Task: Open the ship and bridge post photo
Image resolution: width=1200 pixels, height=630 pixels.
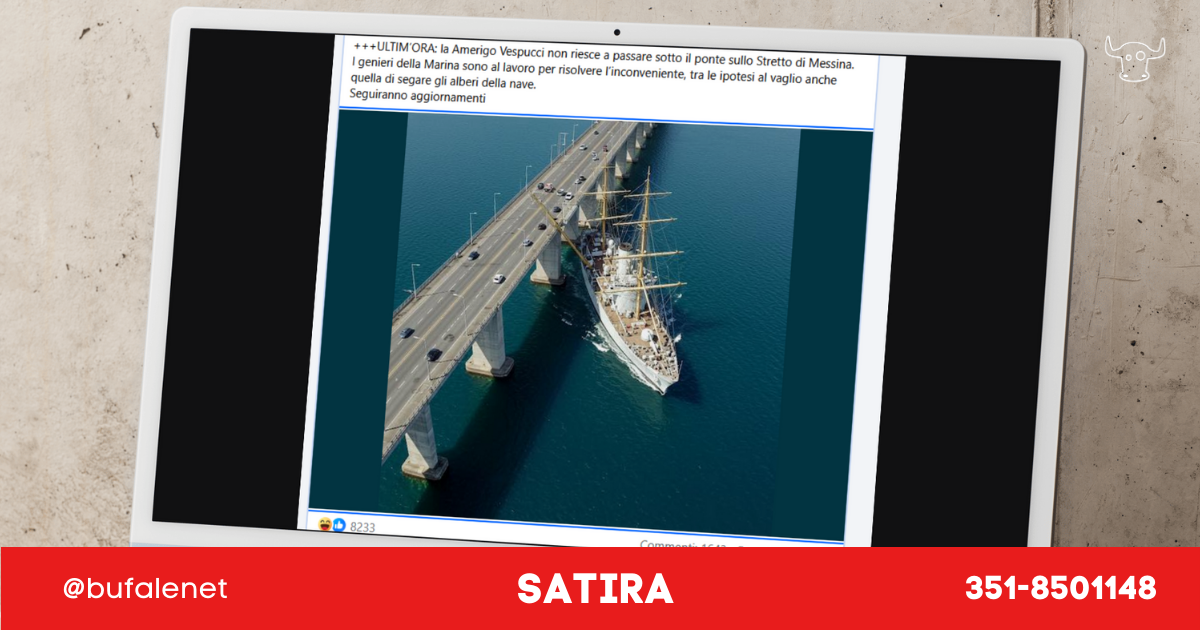Action: (x=590, y=320)
